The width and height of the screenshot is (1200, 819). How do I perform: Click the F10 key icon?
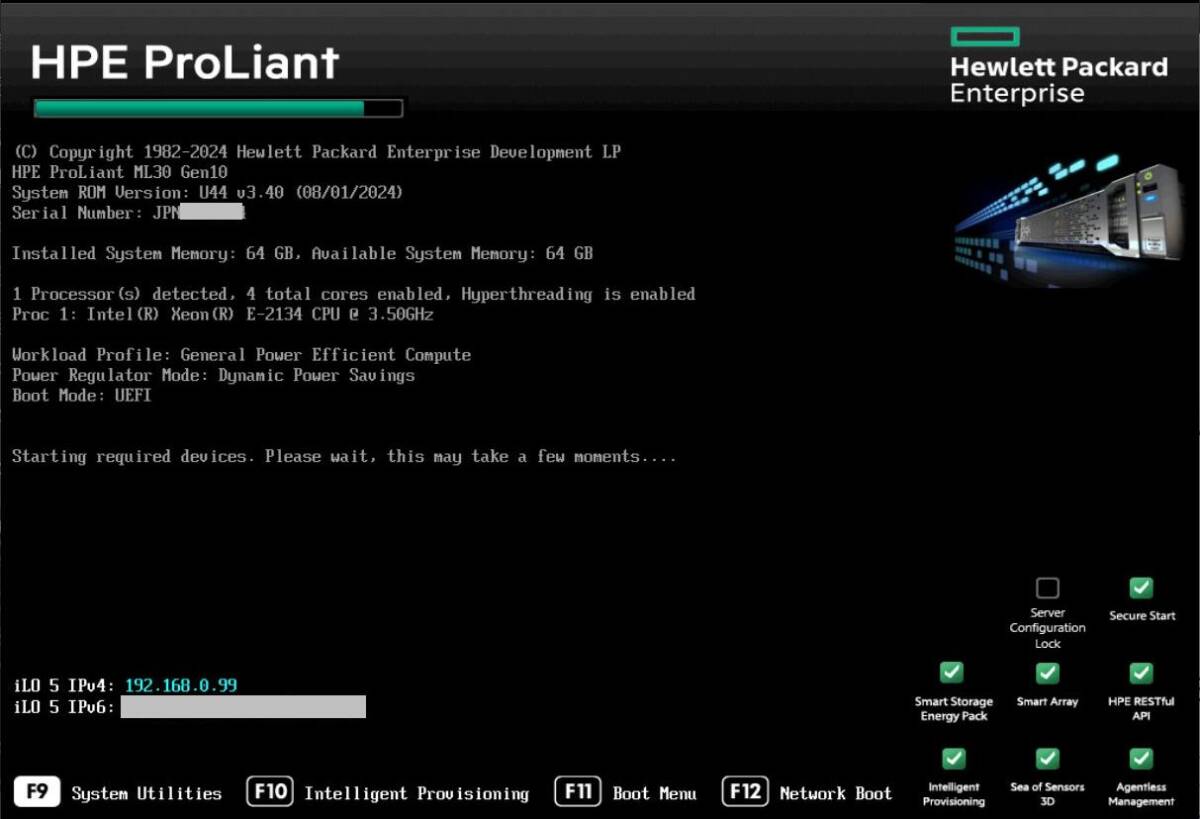coord(269,792)
